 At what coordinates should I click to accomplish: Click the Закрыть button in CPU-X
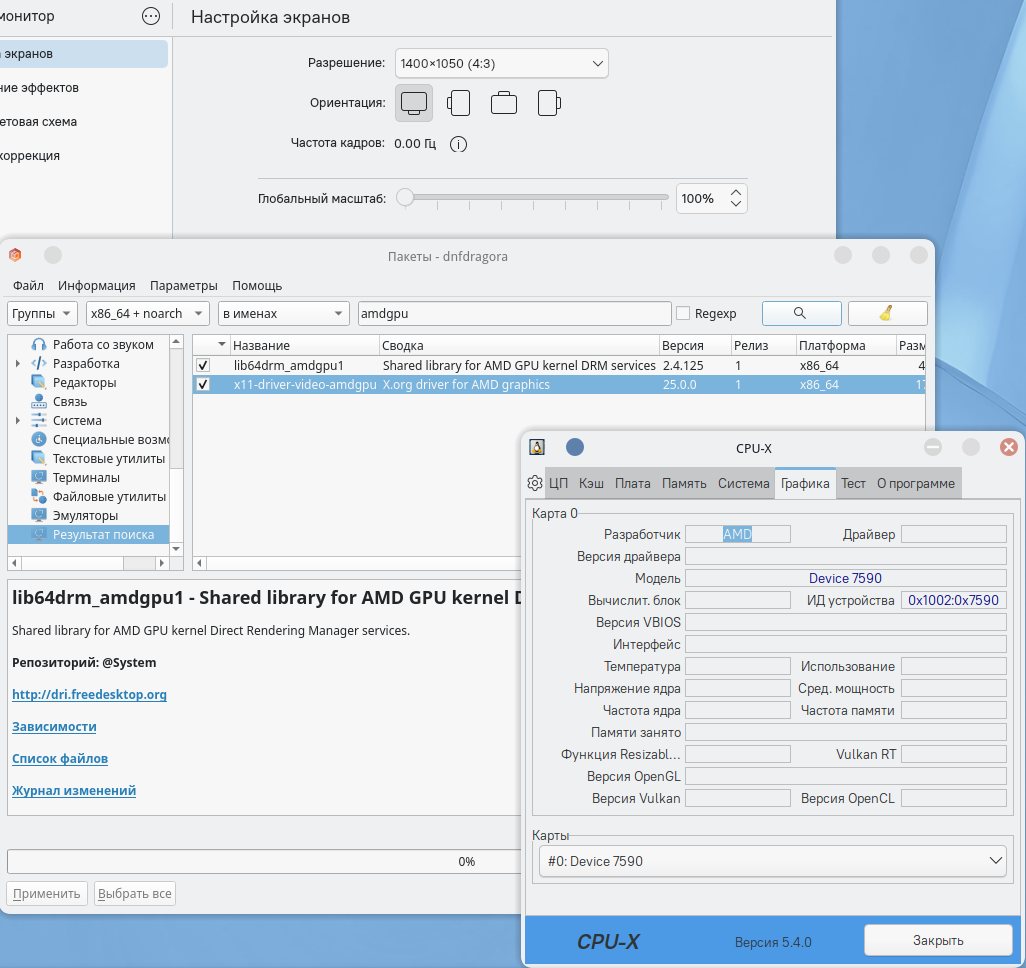pos(937,940)
